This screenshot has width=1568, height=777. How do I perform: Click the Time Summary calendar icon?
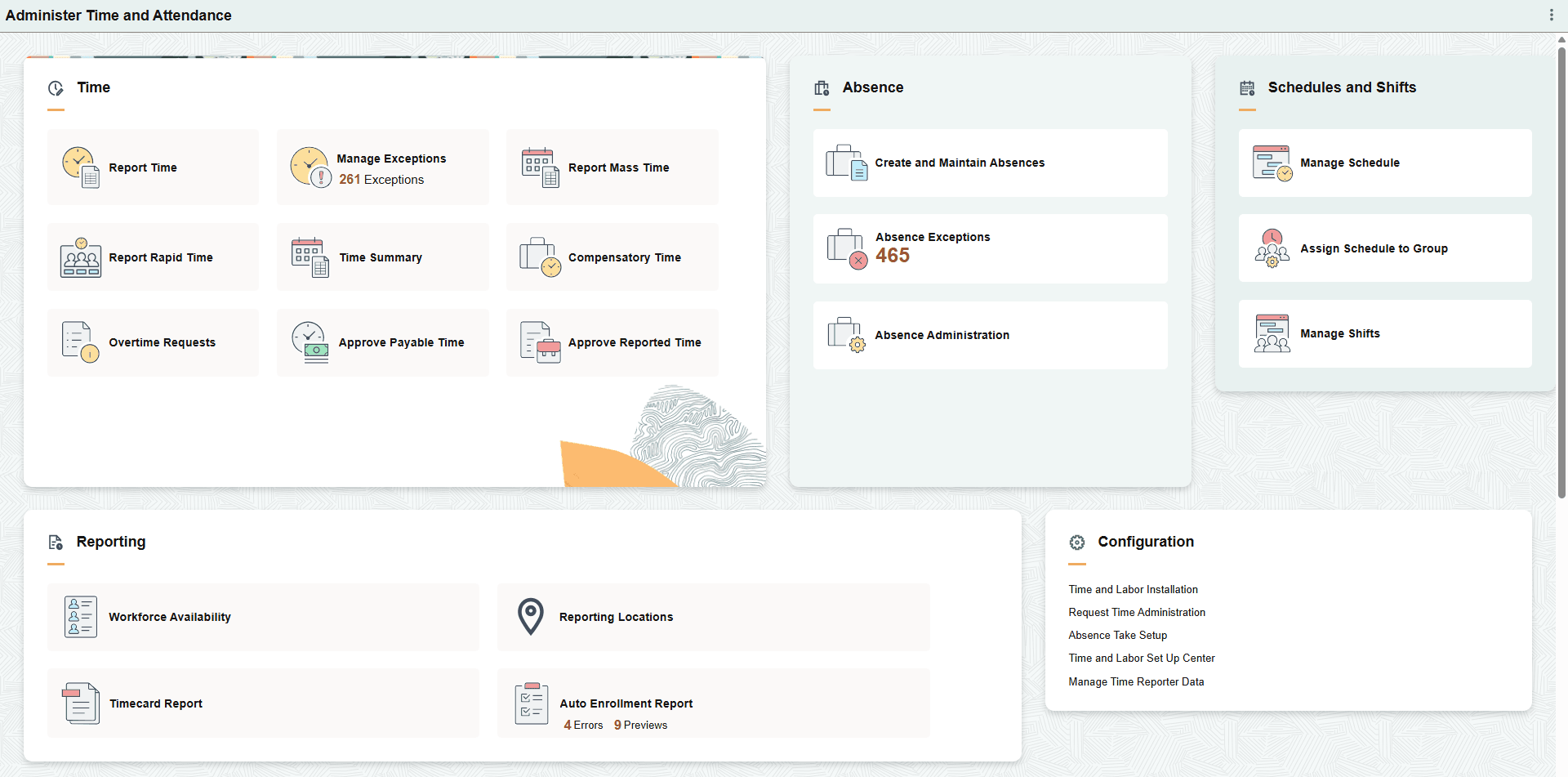(x=309, y=257)
